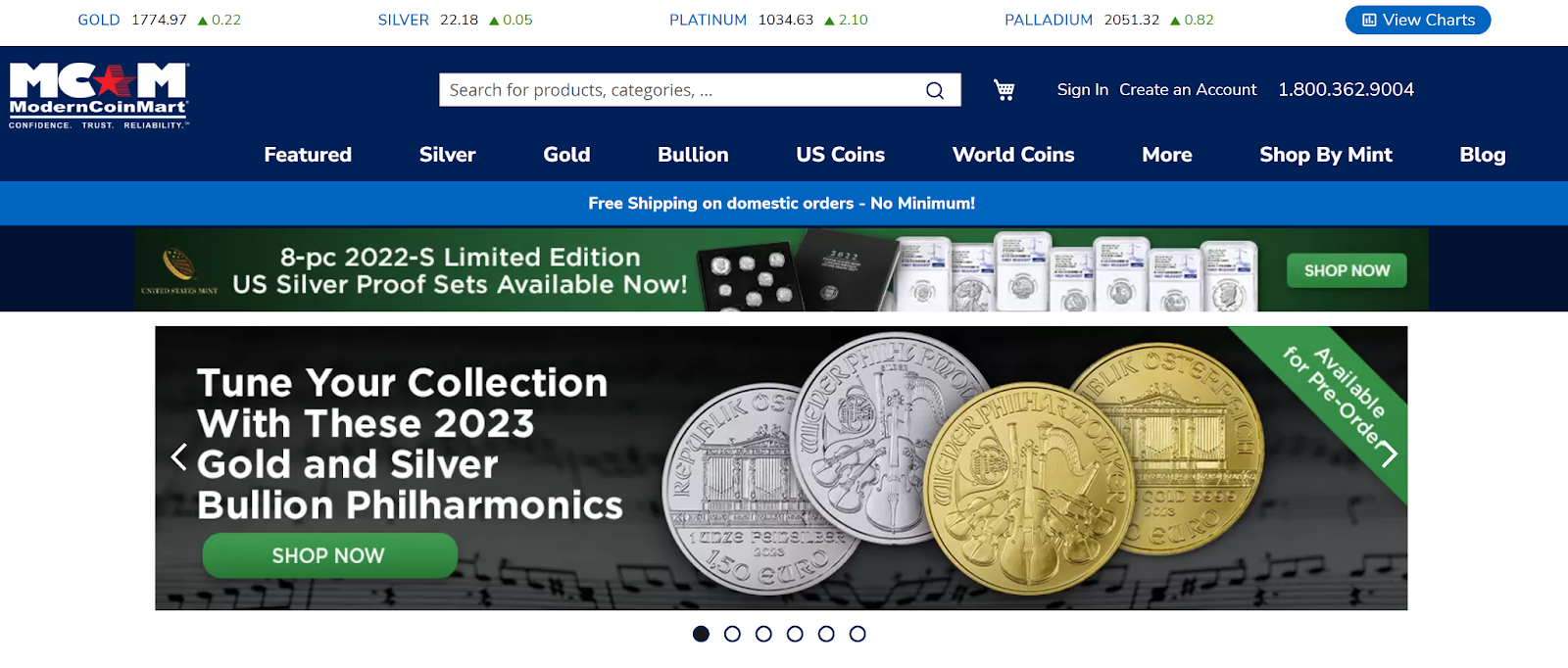Show the previous carousel slide arrow
This screenshot has height=668, width=1568.
coord(178,456)
